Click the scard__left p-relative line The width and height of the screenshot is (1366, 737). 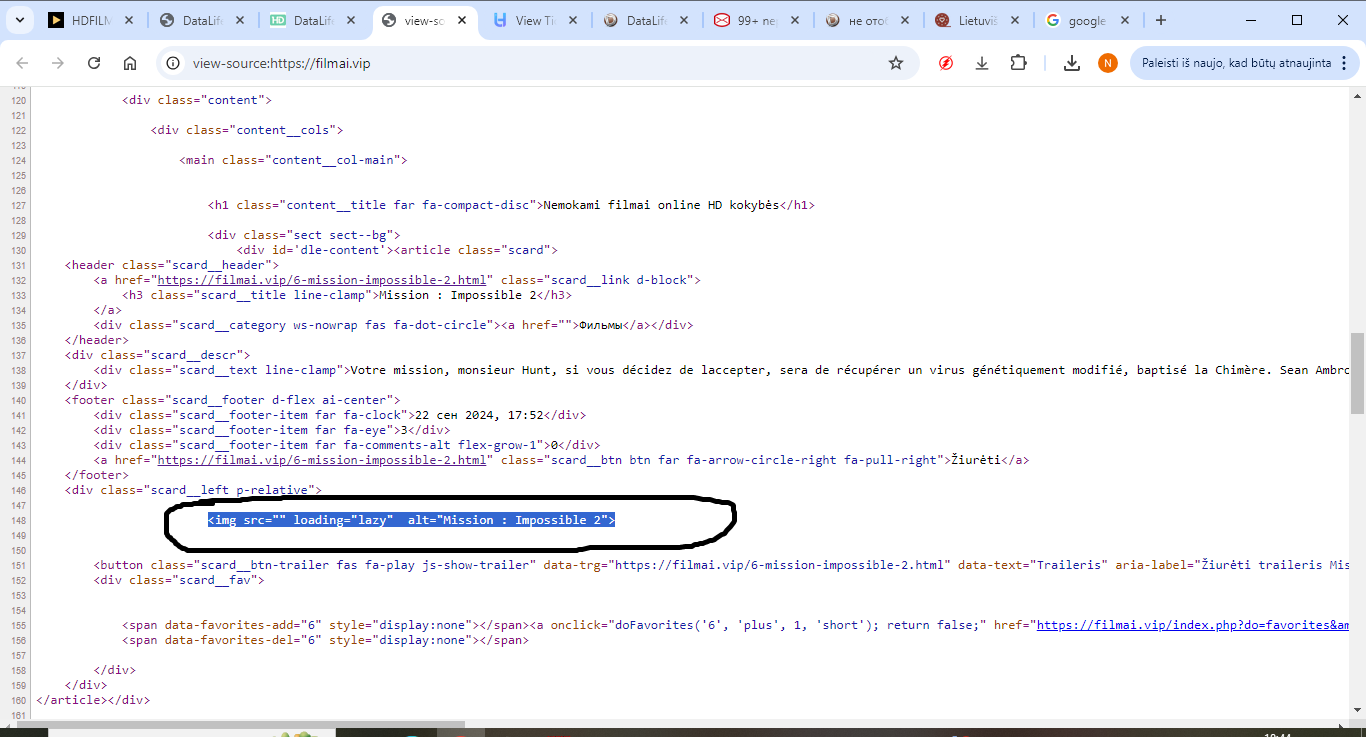(193, 490)
